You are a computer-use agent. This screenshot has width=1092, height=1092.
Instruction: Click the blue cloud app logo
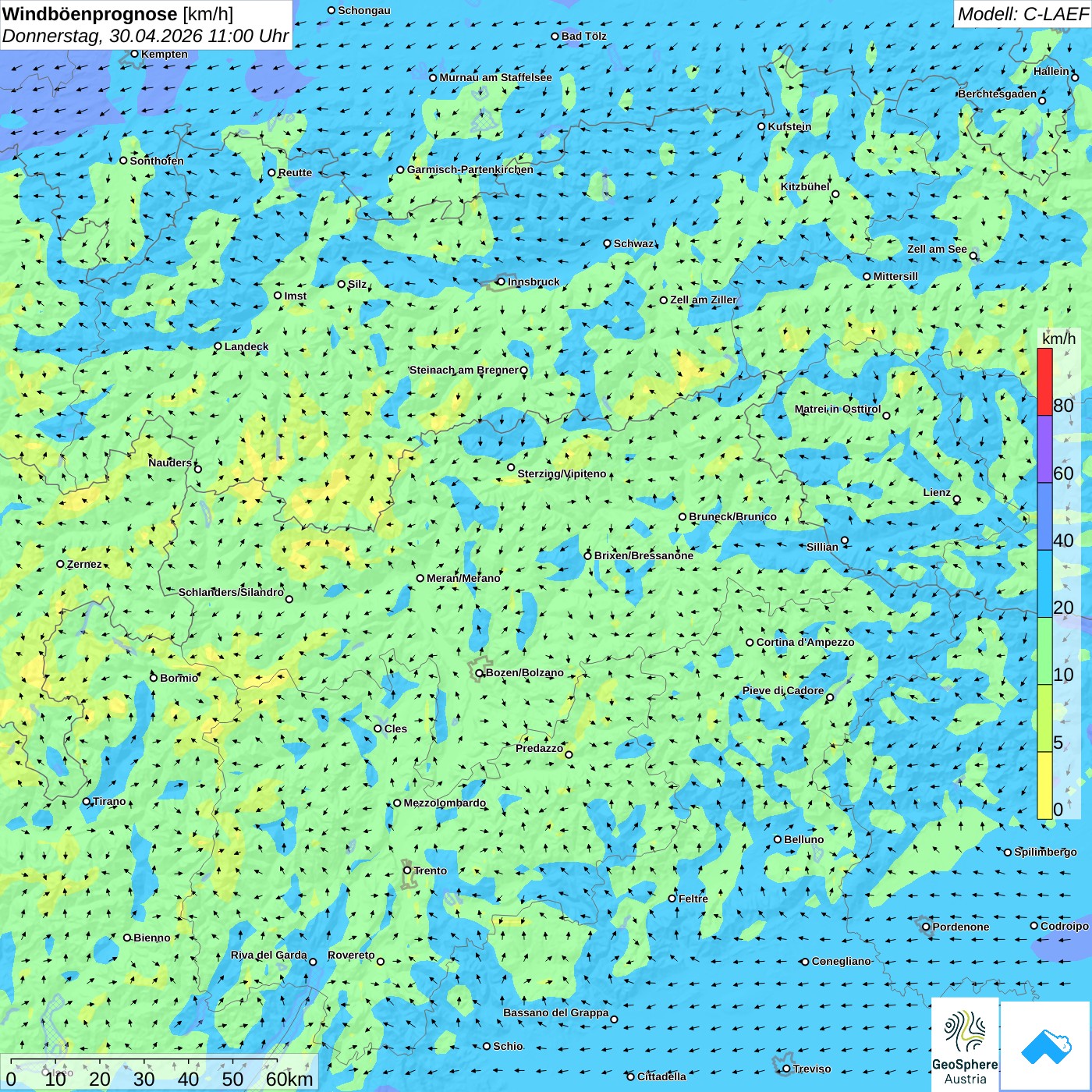click(x=1046, y=1045)
